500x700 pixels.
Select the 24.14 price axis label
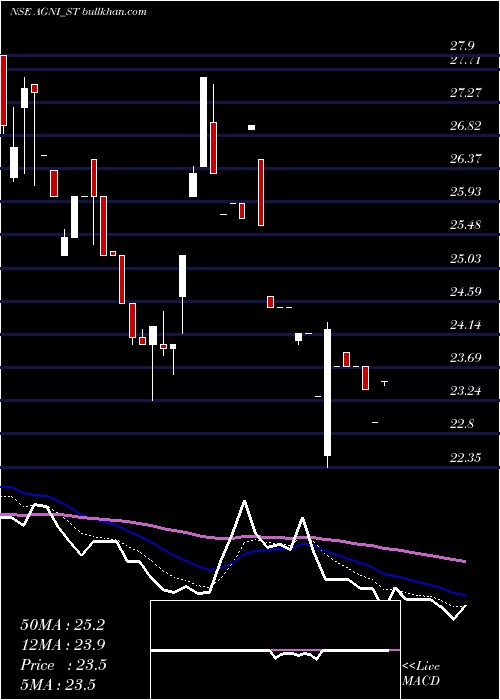point(466,325)
